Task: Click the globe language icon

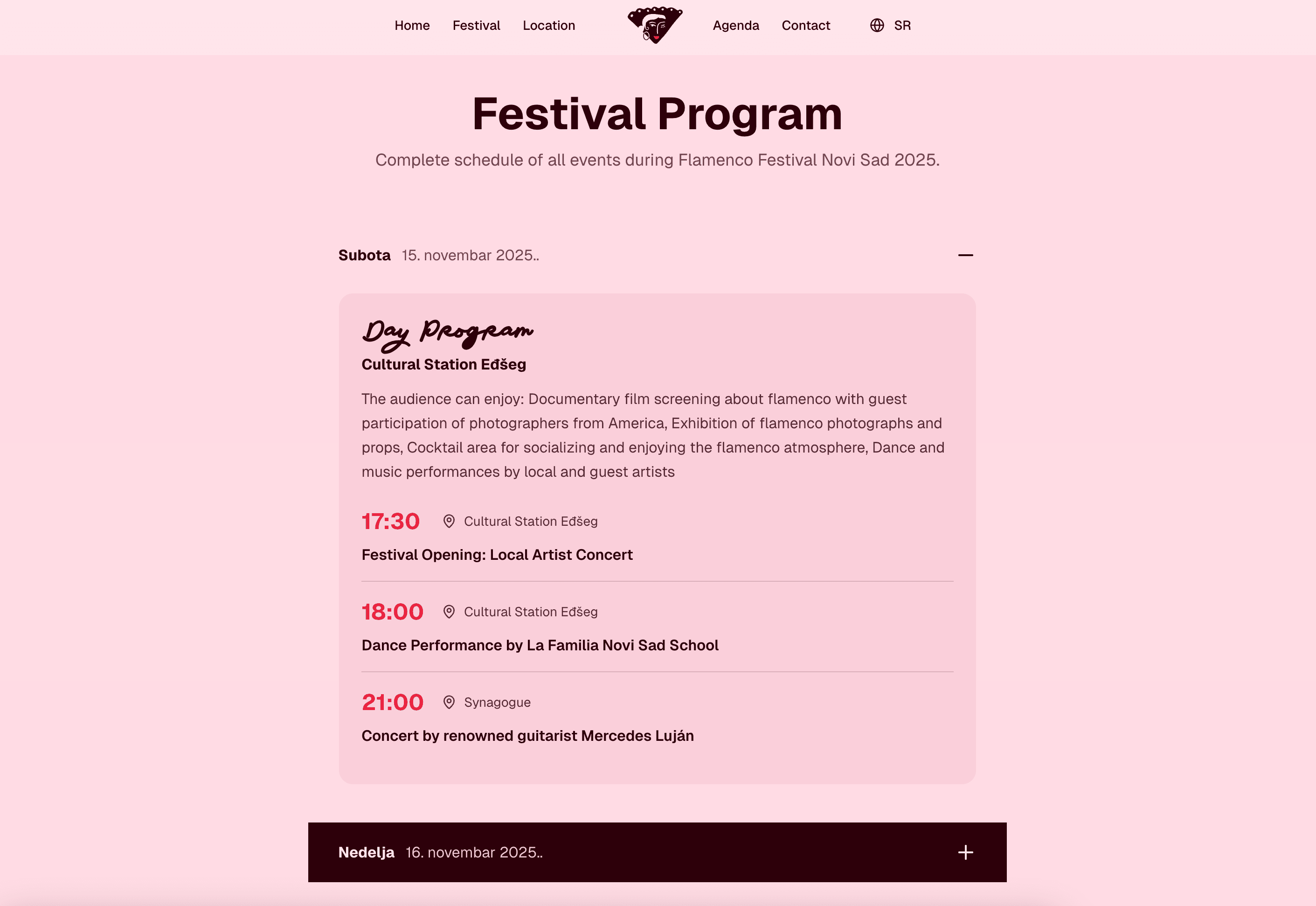Action: [x=878, y=26]
